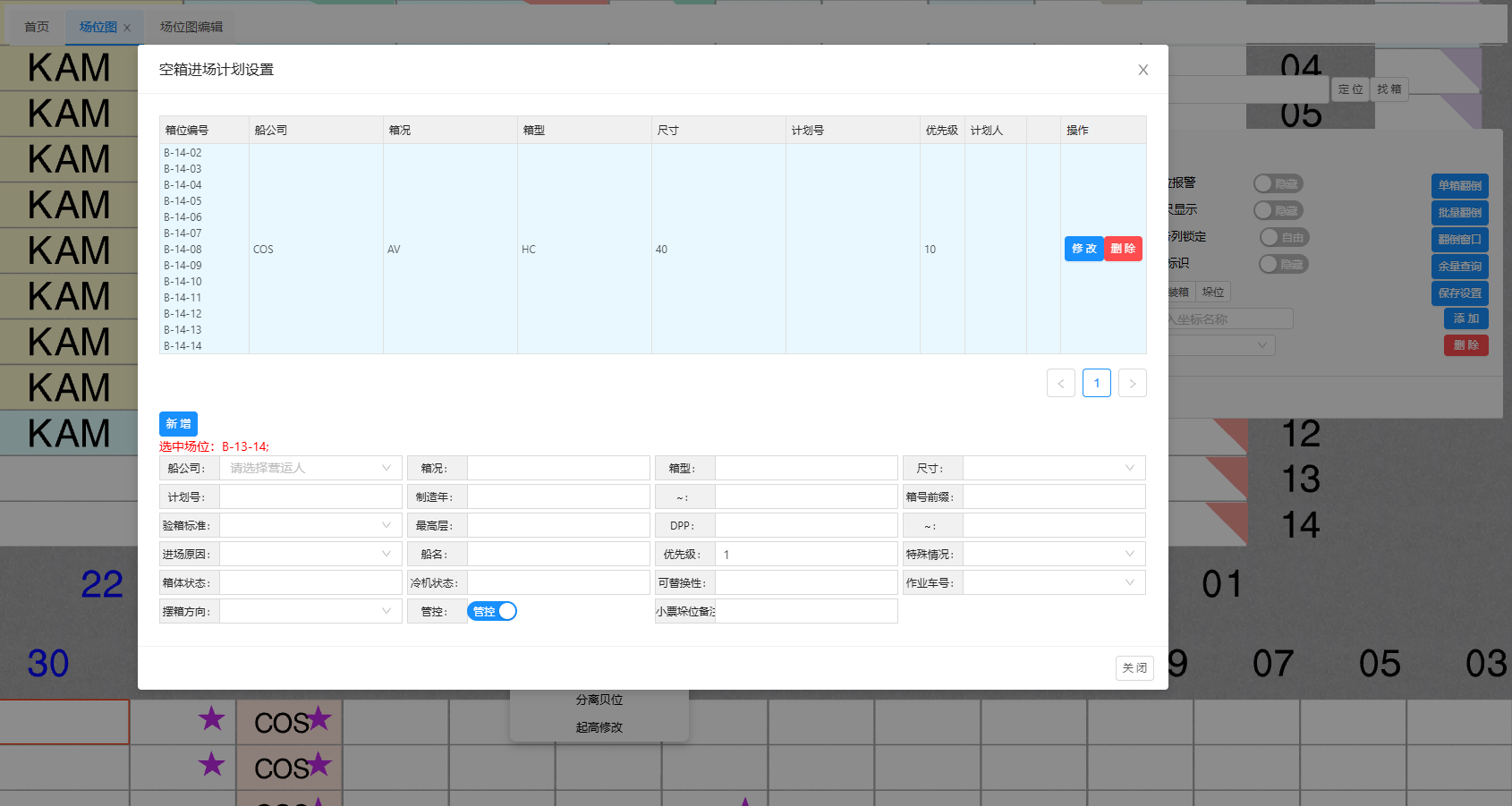Click the 计划号 input field
Screen dimensions: 1512x806
pos(310,496)
